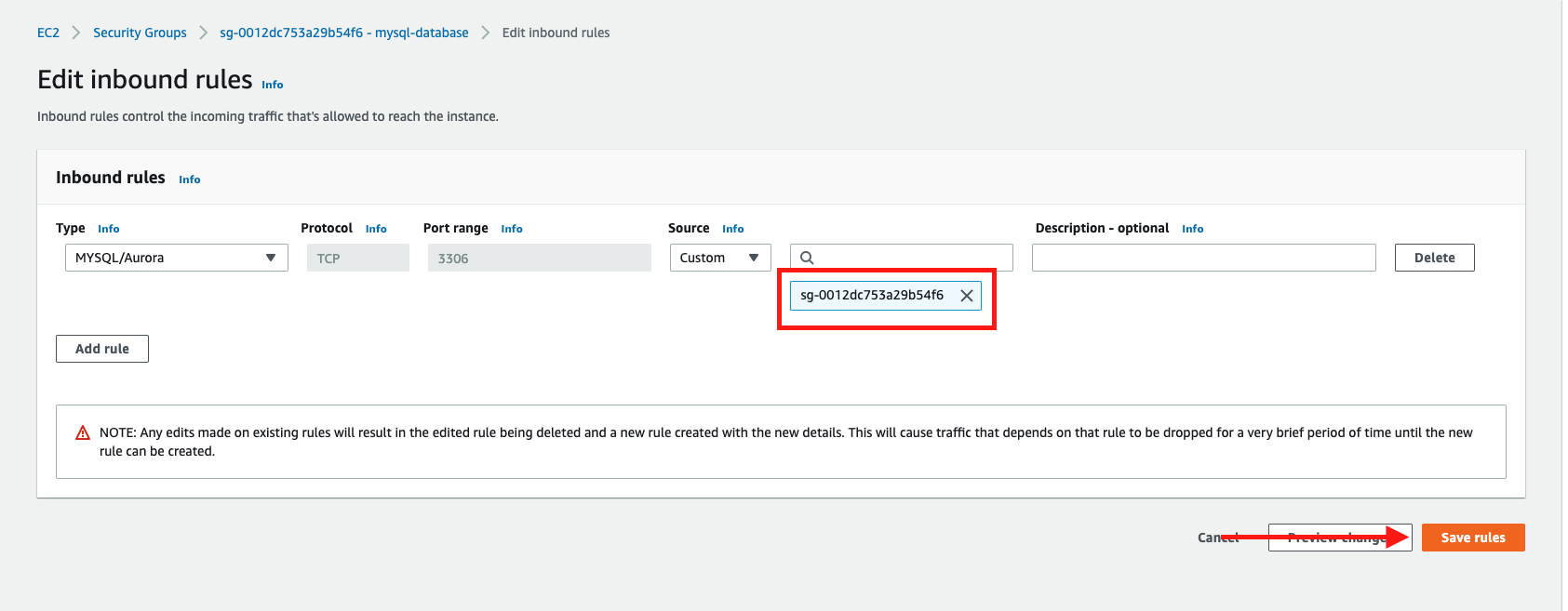1568x611 pixels.
Task: Click the warning triangle icon in note
Action: (83, 432)
